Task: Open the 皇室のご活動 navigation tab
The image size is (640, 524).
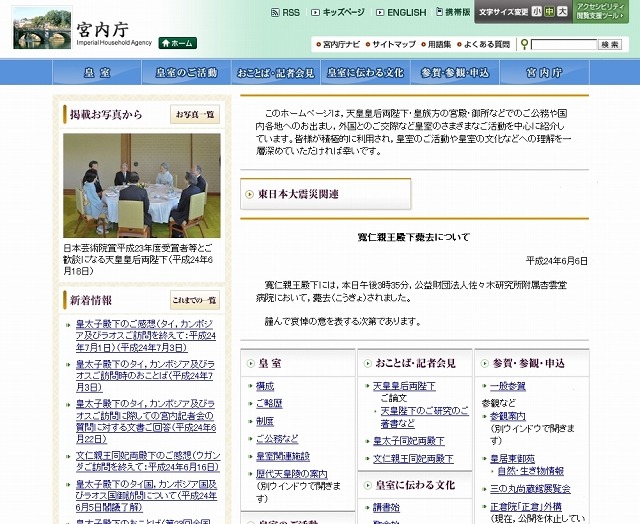Action: point(187,73)
